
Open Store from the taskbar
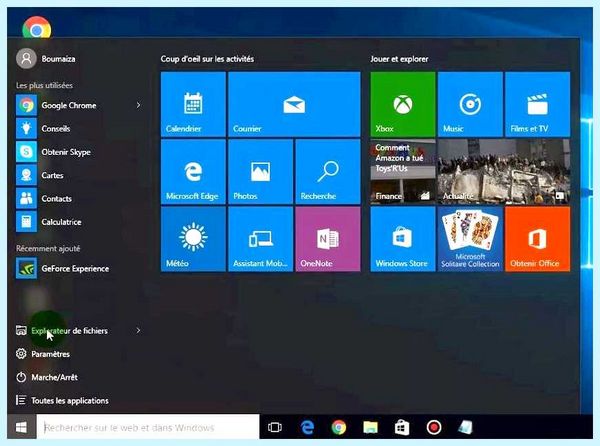tap(402, 427)
